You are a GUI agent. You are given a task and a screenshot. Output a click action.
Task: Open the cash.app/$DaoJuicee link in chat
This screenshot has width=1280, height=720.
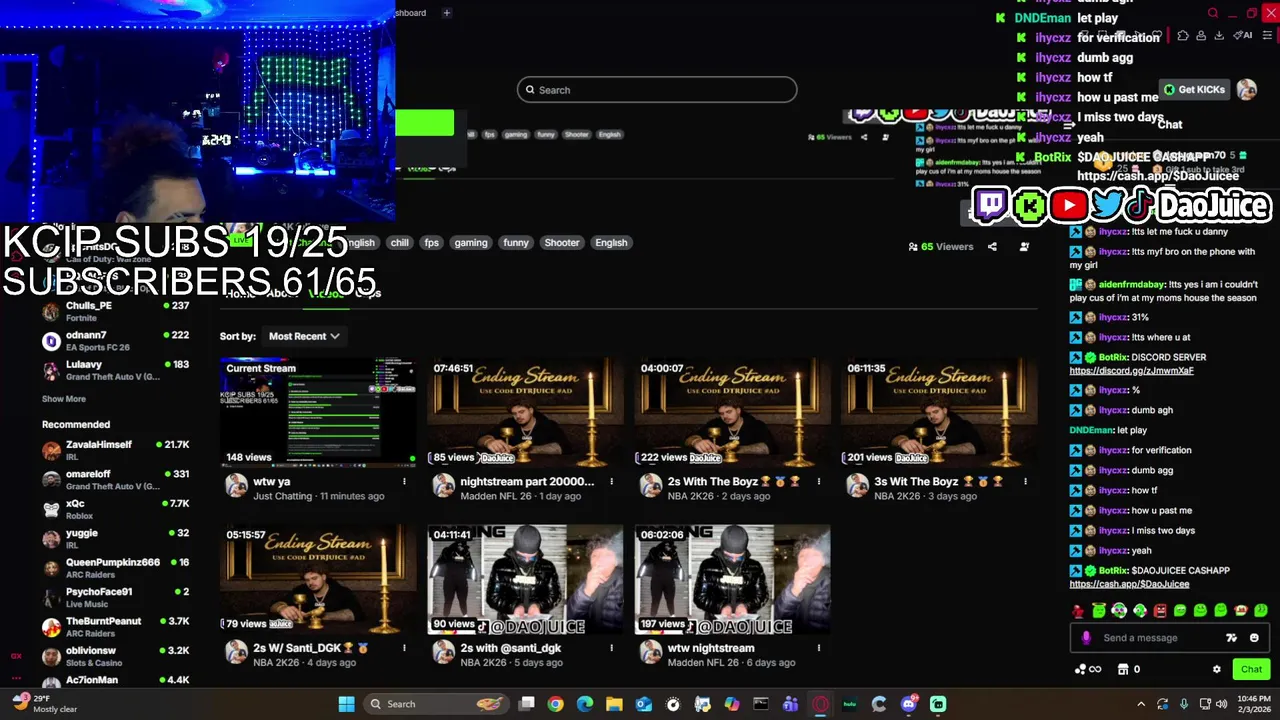[x=1129, y=584]
